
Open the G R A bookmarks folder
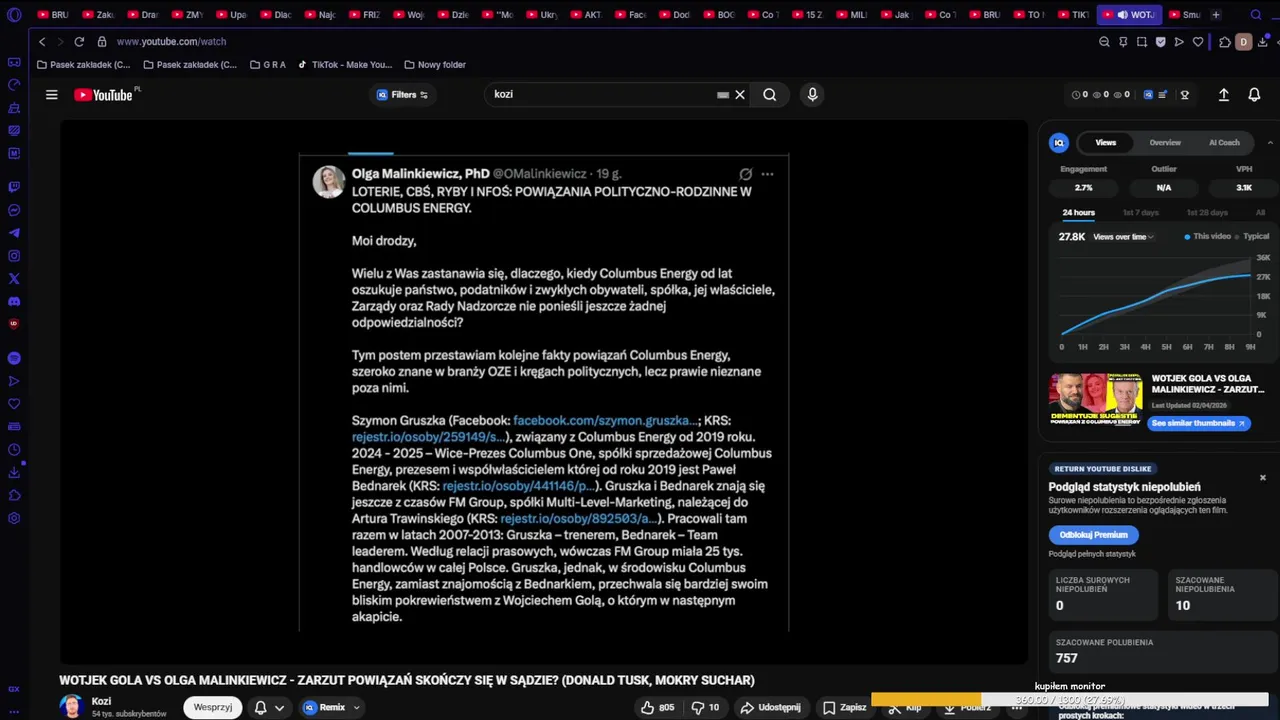[267, 65]
